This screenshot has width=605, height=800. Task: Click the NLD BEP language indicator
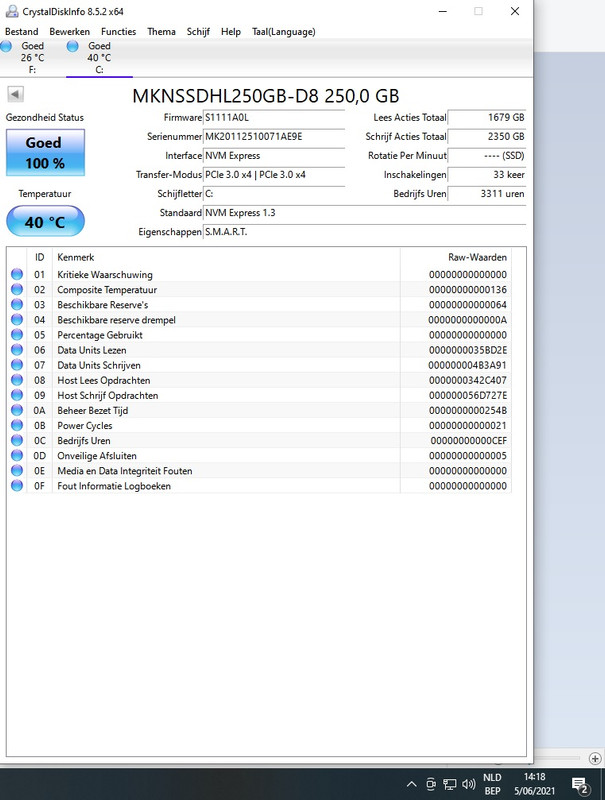[492, 784]
